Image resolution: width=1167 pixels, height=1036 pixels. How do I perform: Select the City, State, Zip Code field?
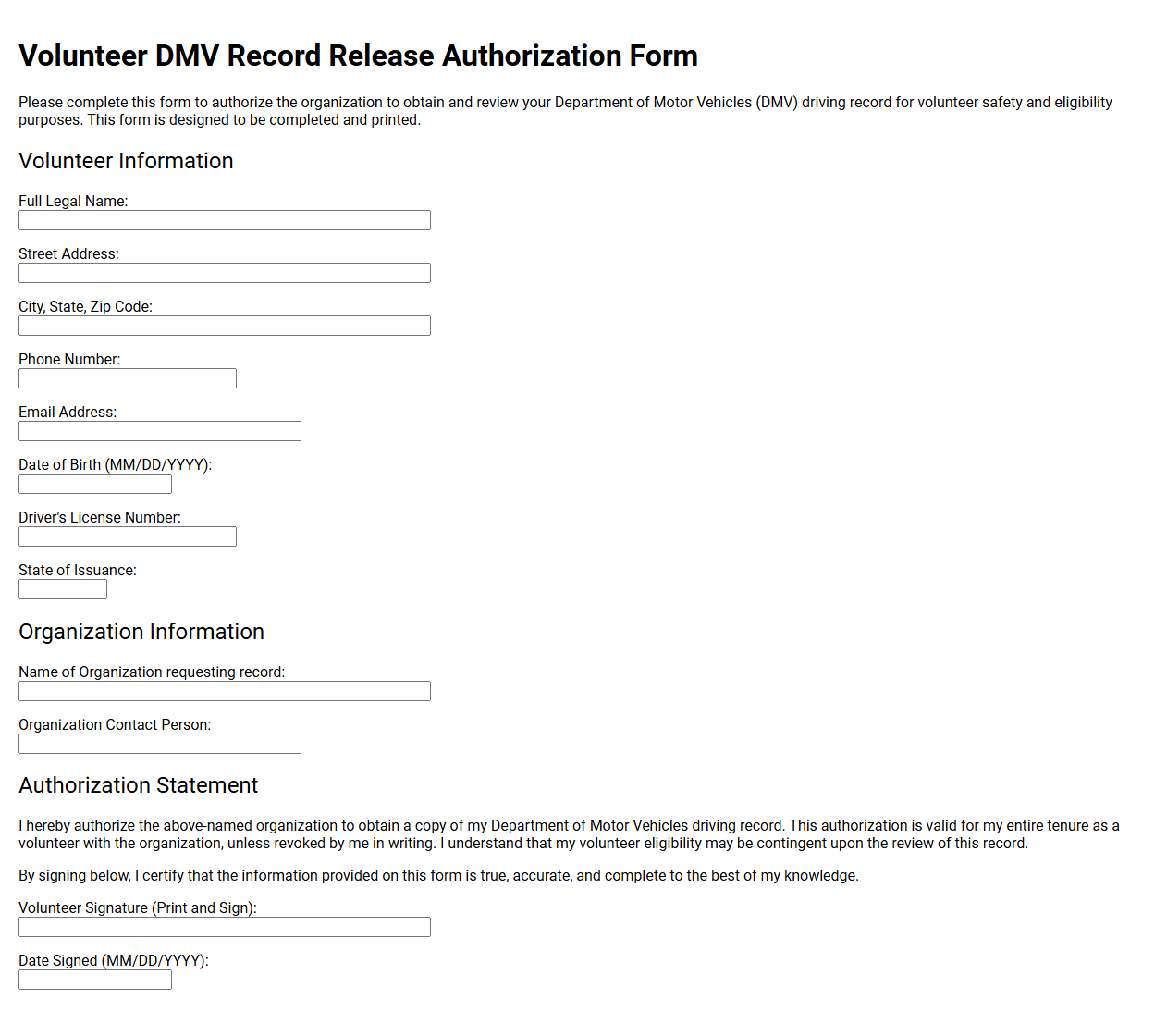pyautogui.click(x=225, y=326)
